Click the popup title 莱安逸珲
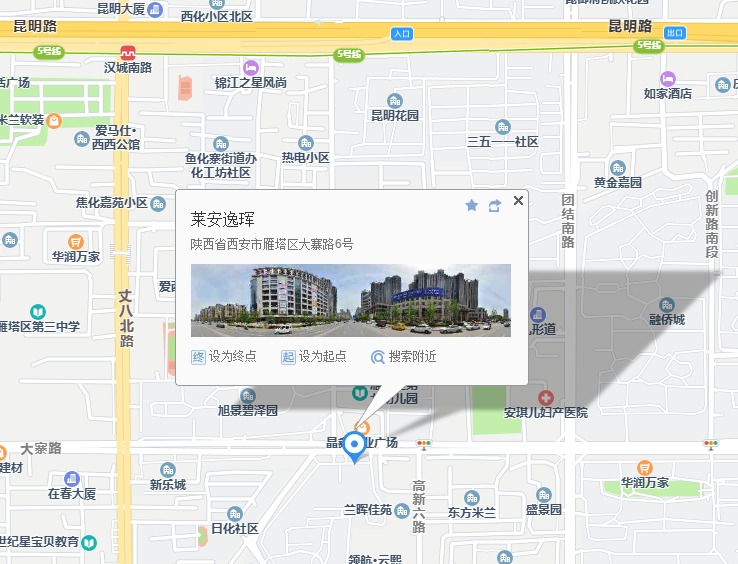738x564 pixels. point(222,219)
